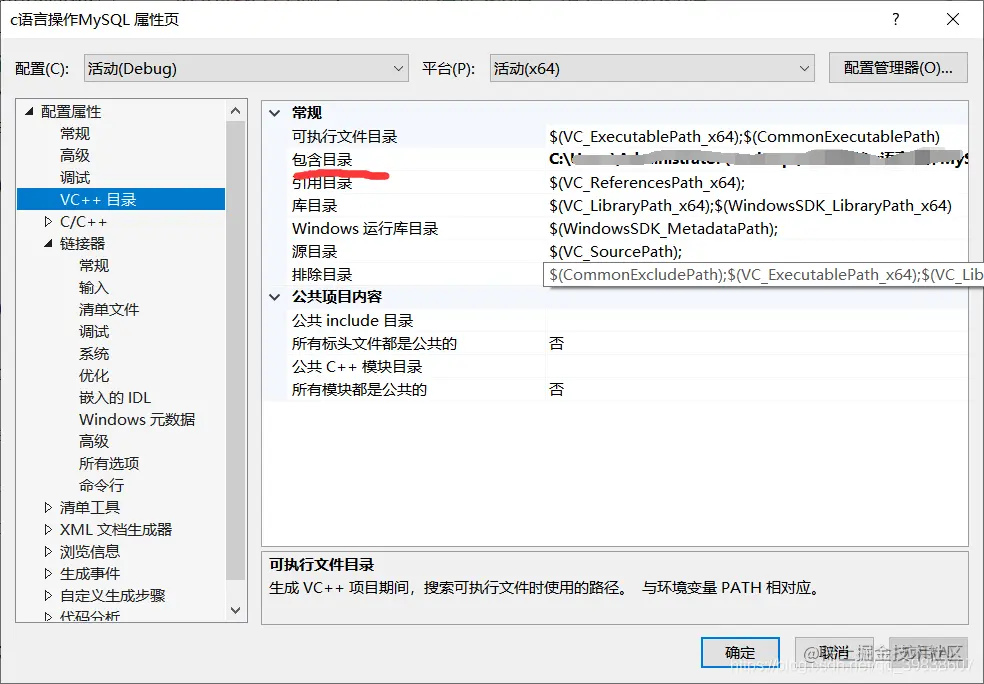This screenshot has height=684, width=984.
Task: Expand the 生成事件 tree node
Action: pos(48,574)
